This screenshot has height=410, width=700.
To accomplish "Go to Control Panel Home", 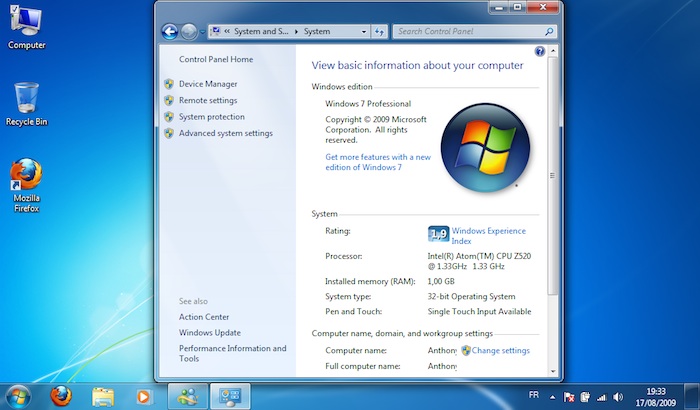I will [215, 59].
